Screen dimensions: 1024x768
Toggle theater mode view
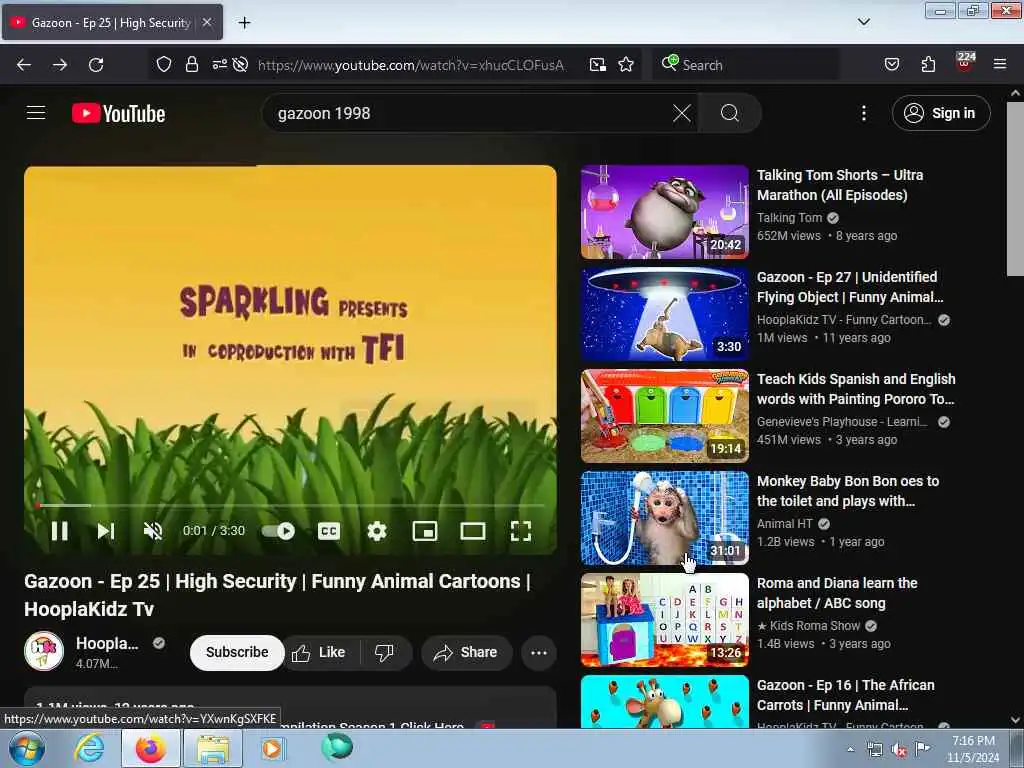click(x=473, y=531)
